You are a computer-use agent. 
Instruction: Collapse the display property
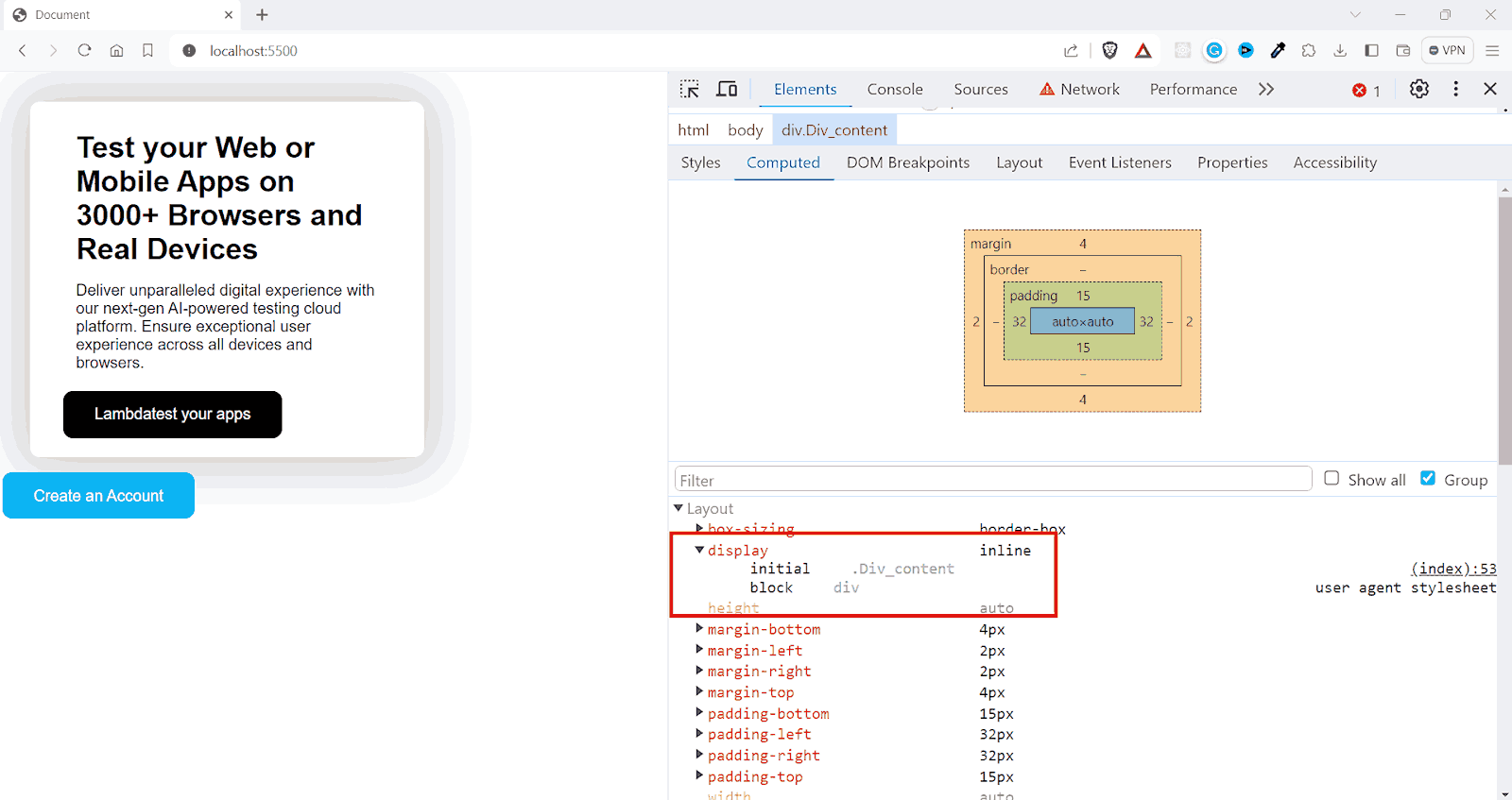pos(699,550)
